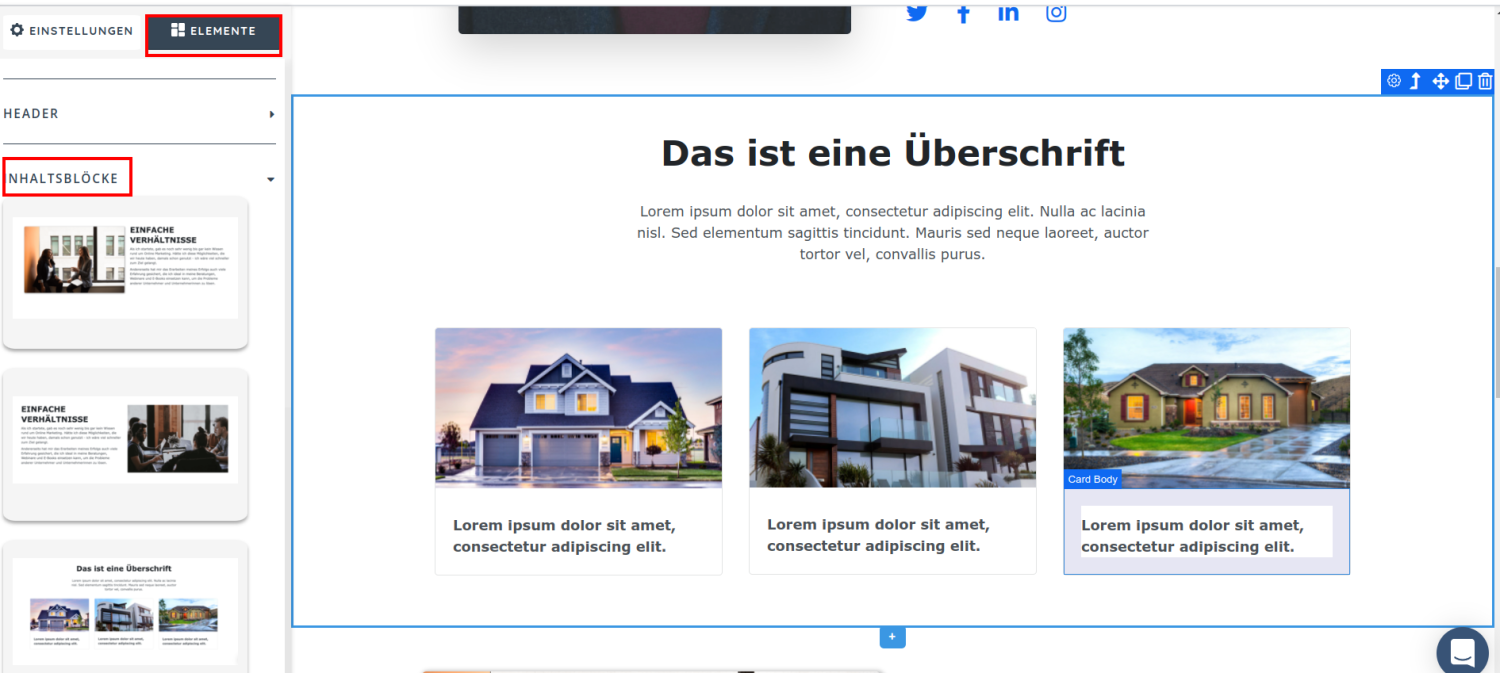Select the Card Body element
1500x673 pixels.
click(1092, 479)
